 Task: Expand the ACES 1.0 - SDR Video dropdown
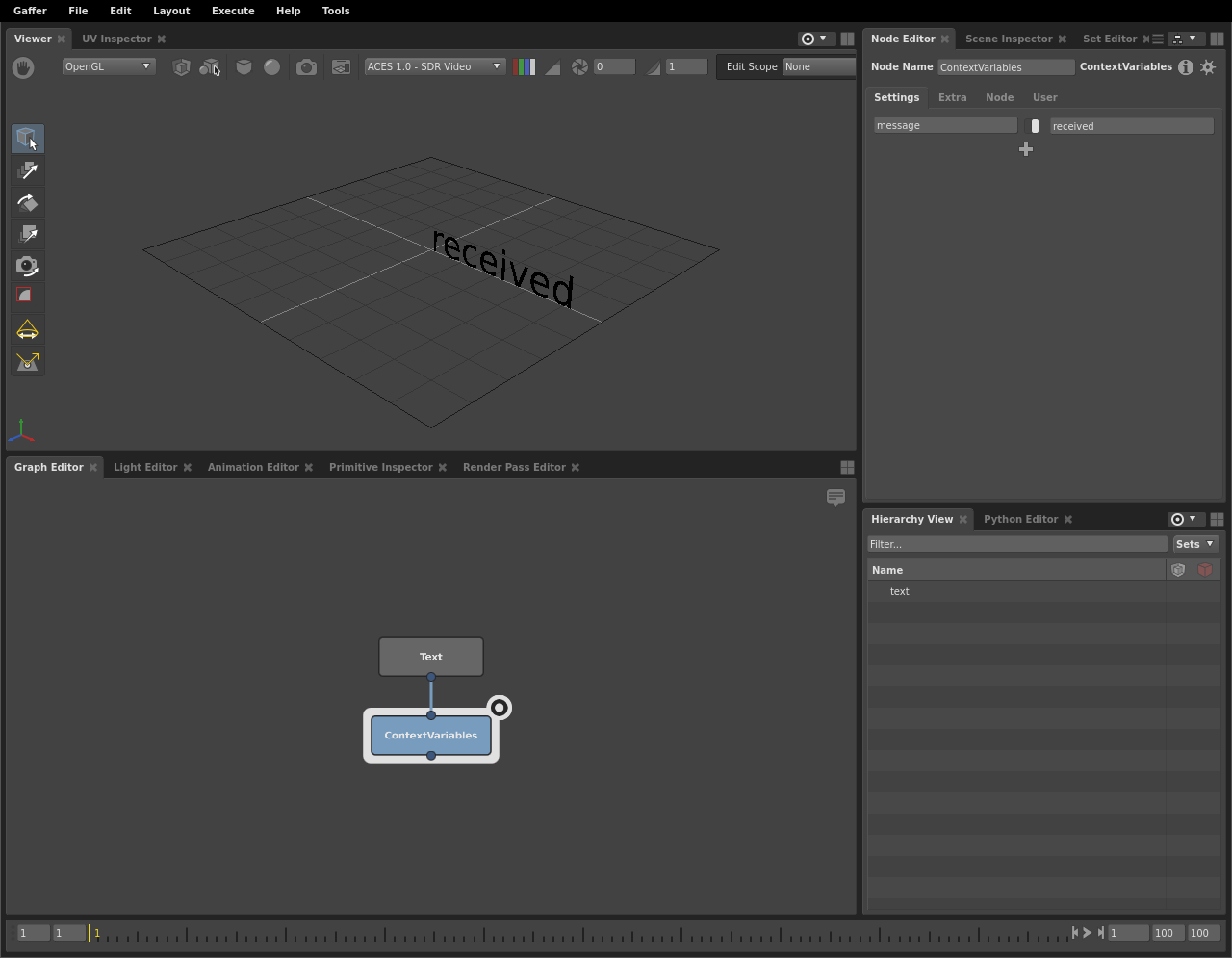pyautogui.click(x=434, y=66)
